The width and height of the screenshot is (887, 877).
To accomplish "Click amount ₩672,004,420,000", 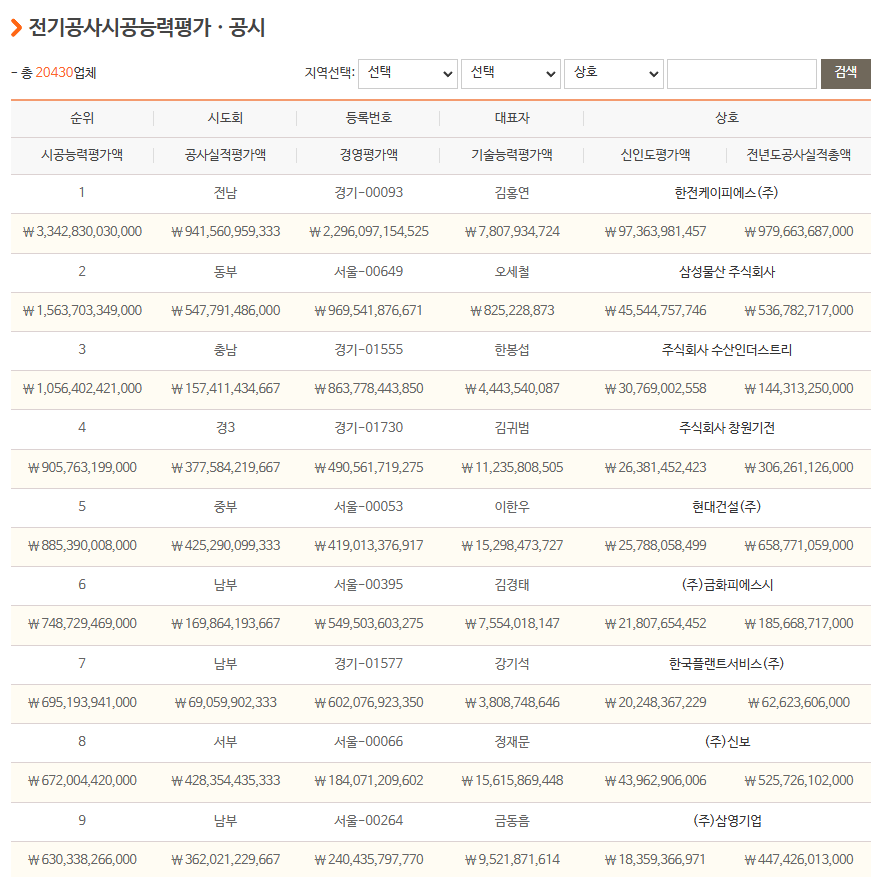I will pos(82,780).
